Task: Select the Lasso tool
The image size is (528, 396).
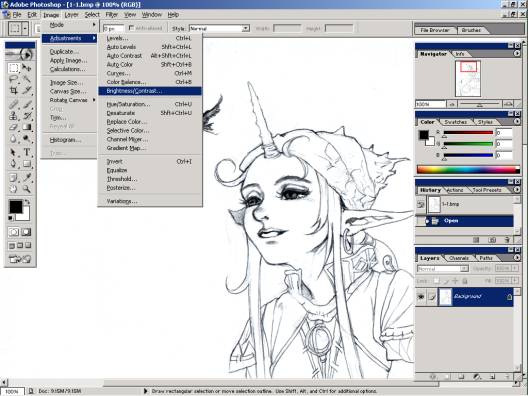Action: click(x=13, y=79)
